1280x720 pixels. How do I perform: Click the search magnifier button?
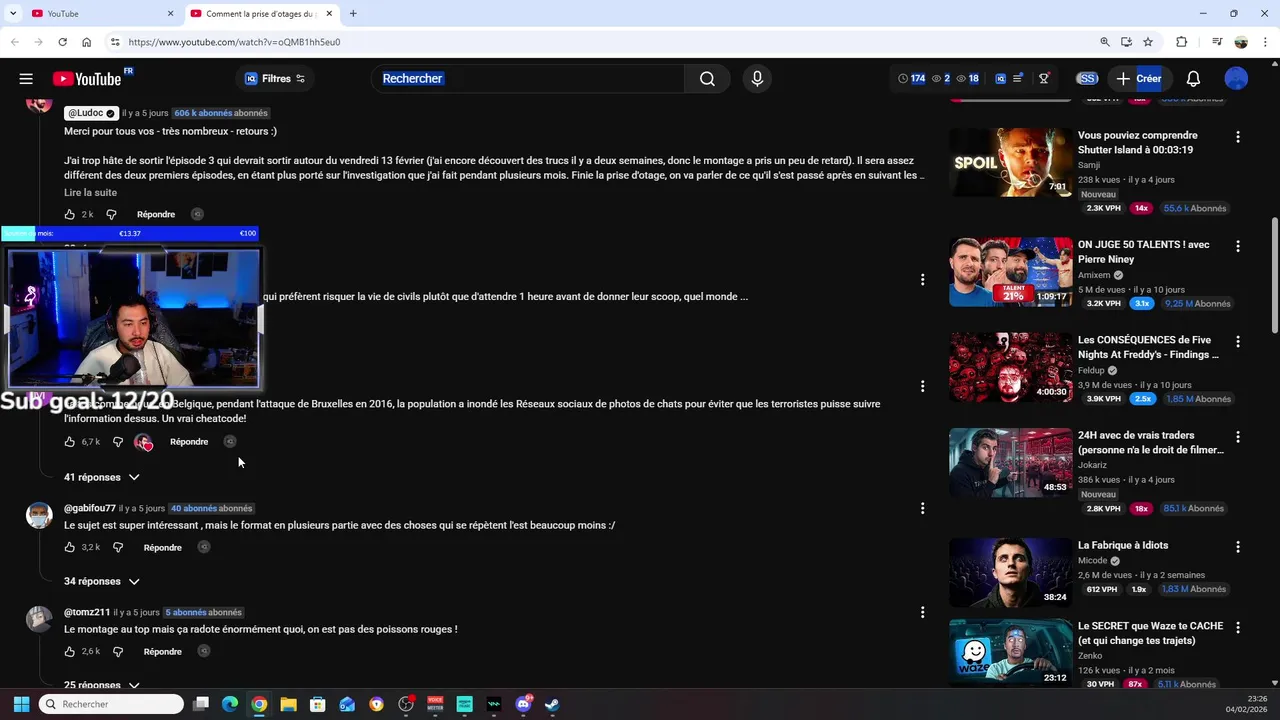click(707, 79)
